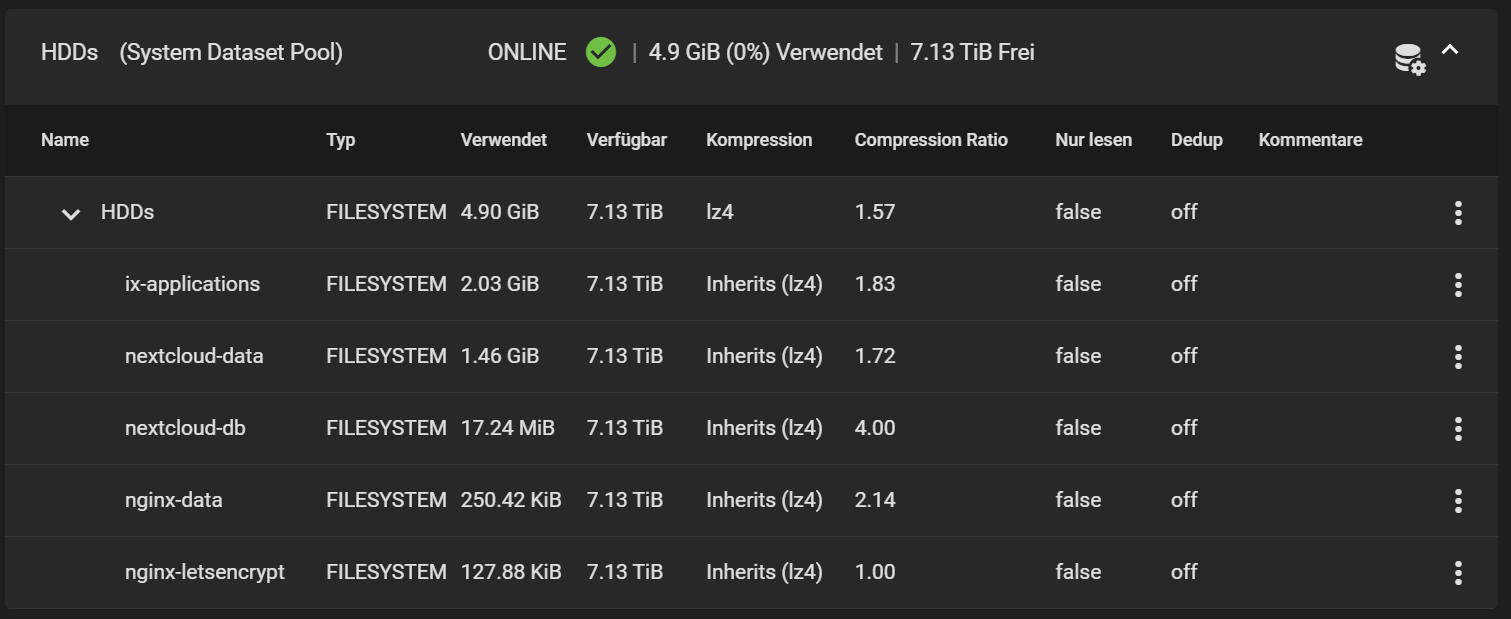Click the Kompression column header
The height and width of the screenshot is (619, 1511).
click(758, 140)
